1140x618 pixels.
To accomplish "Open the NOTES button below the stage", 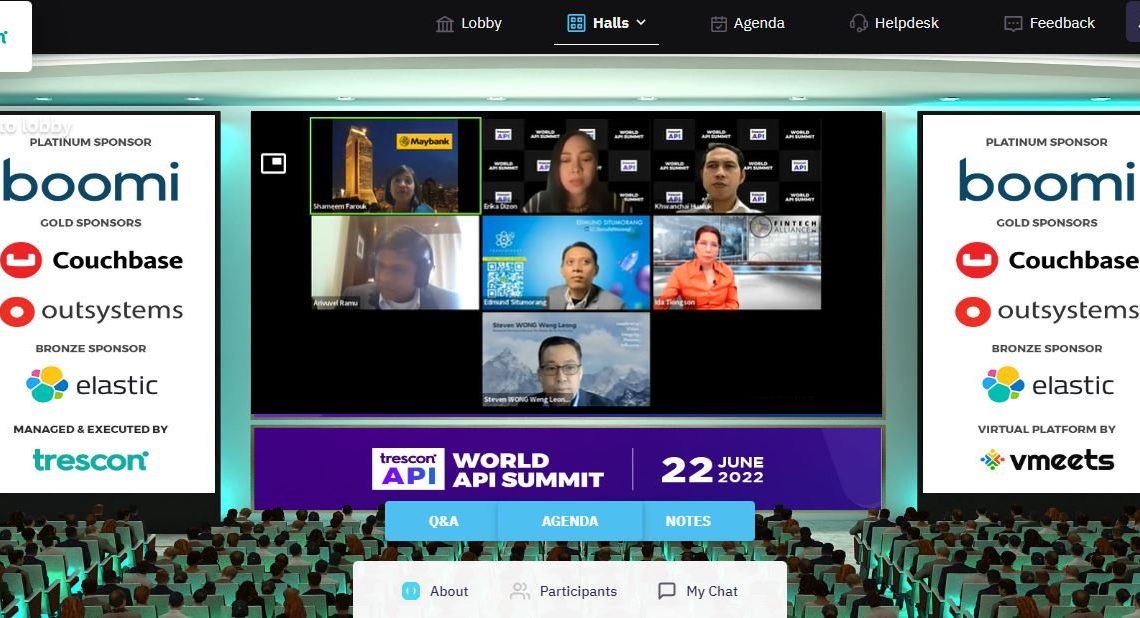I will click(688, 521).
